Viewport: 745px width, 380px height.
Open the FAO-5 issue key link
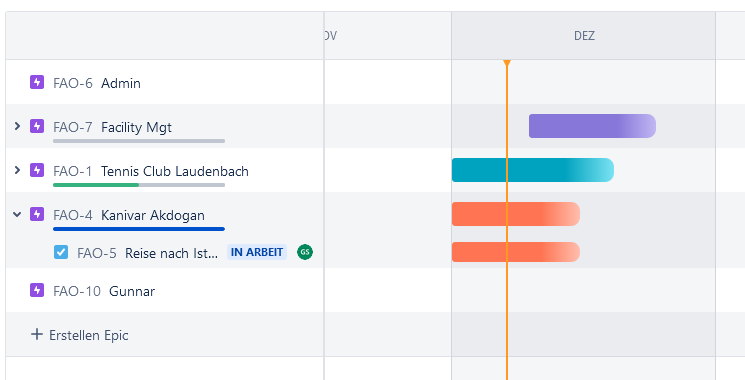tap(97, 253)
